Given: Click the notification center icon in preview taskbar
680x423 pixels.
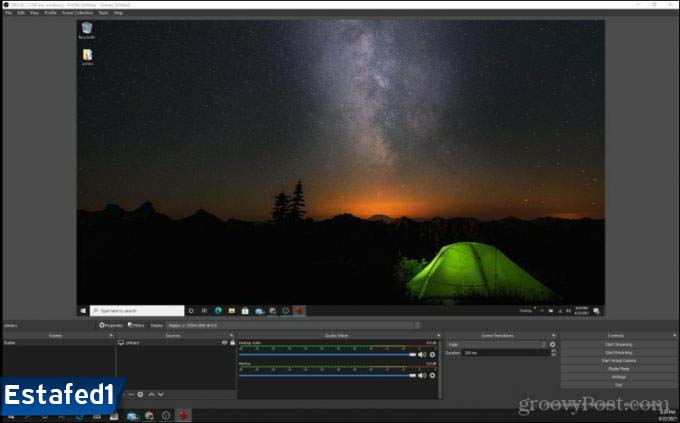Looking at the screenshot, I should click(x=596, y=311).
